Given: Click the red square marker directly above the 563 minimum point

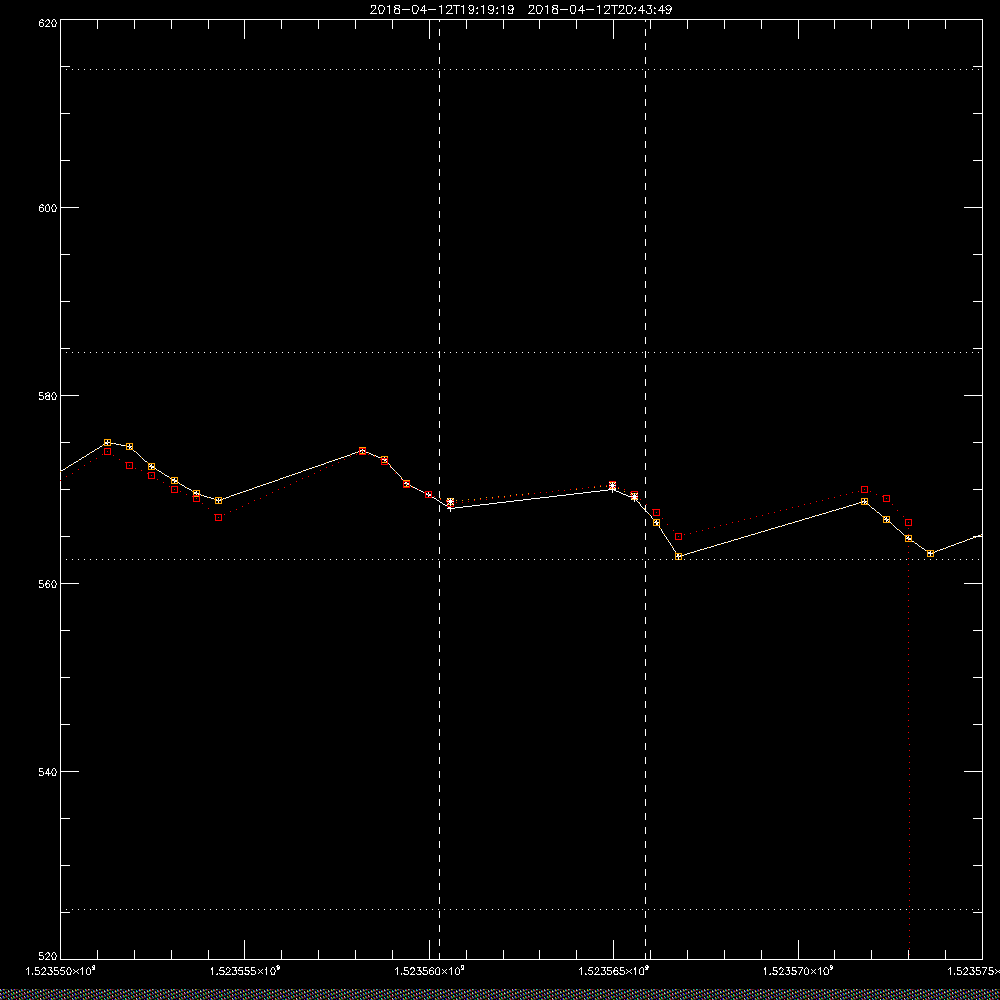Looking at the screenshot, I should pyautogui.click(x=679, y=536).
